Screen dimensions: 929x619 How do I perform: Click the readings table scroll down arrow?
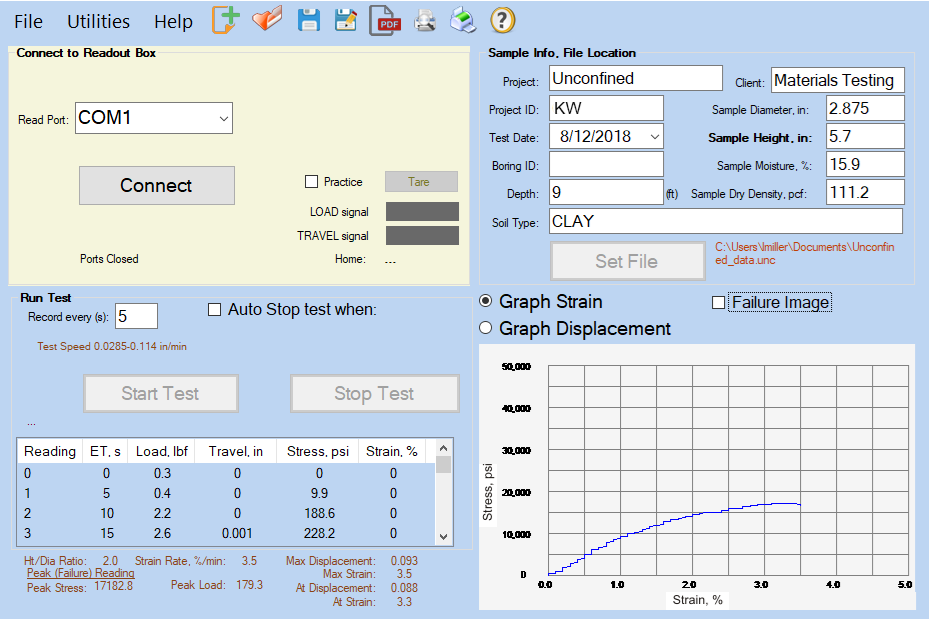click(x=444, y=537)
